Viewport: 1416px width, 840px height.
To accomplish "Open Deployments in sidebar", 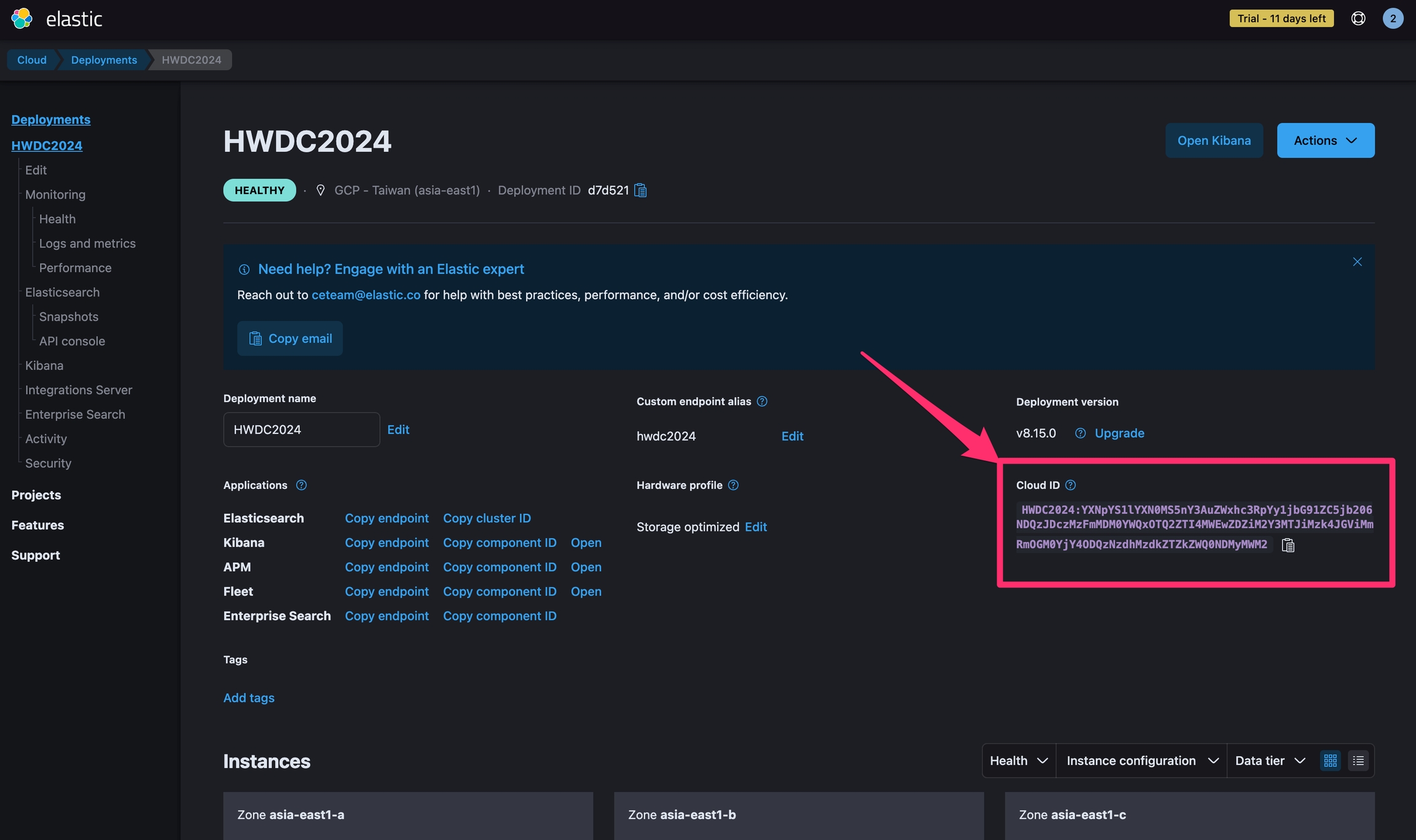I will click(x=51, y=119).
